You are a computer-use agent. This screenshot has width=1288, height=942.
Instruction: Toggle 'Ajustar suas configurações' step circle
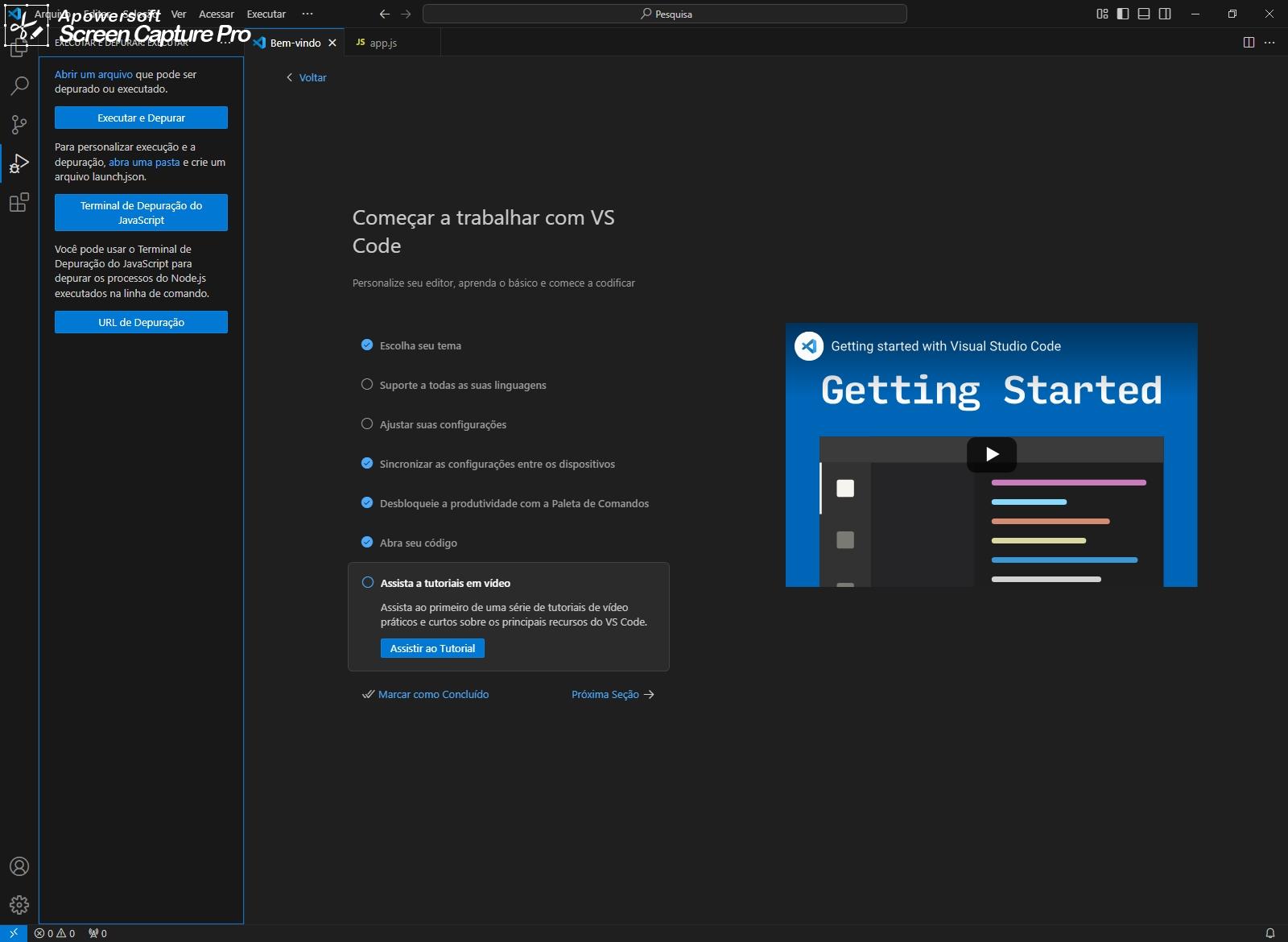[x=367, y=424]
